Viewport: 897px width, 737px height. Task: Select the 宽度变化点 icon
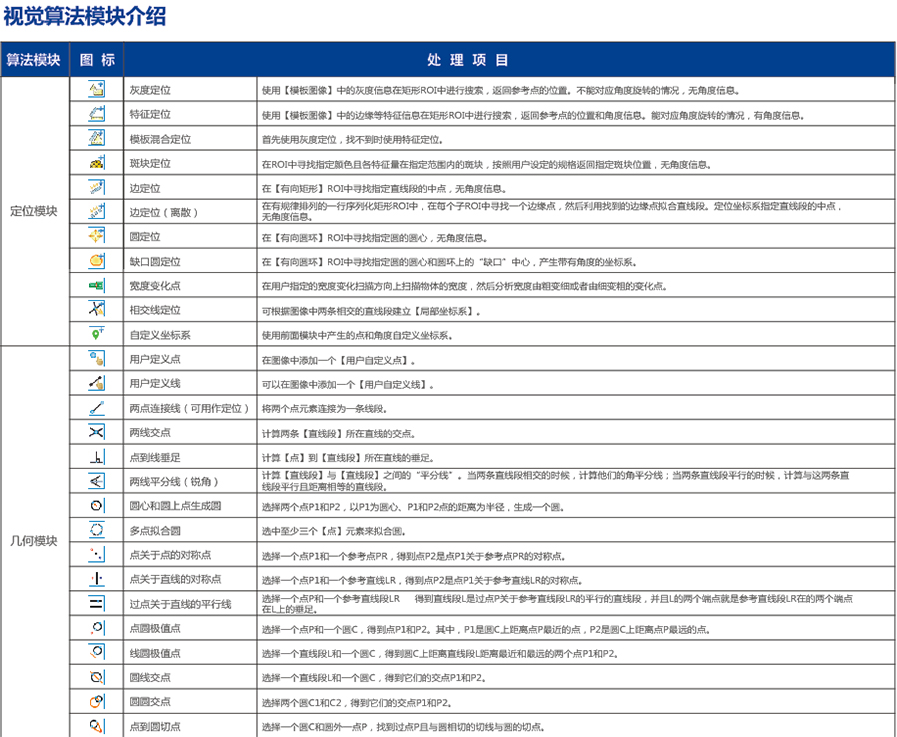pyautogui.click(x=97, y=286)
